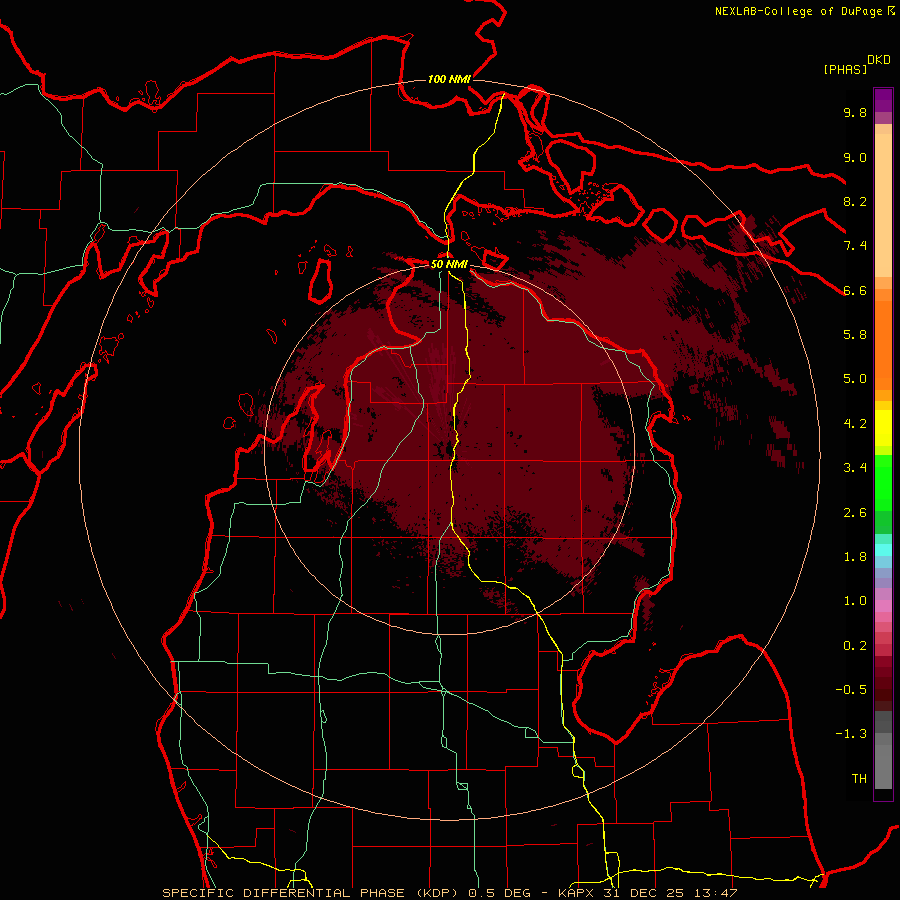The height and width of the screenshot is (900, 900).
Task: Click the date '31 DEC 25' in caption
Action: [641, 893]
